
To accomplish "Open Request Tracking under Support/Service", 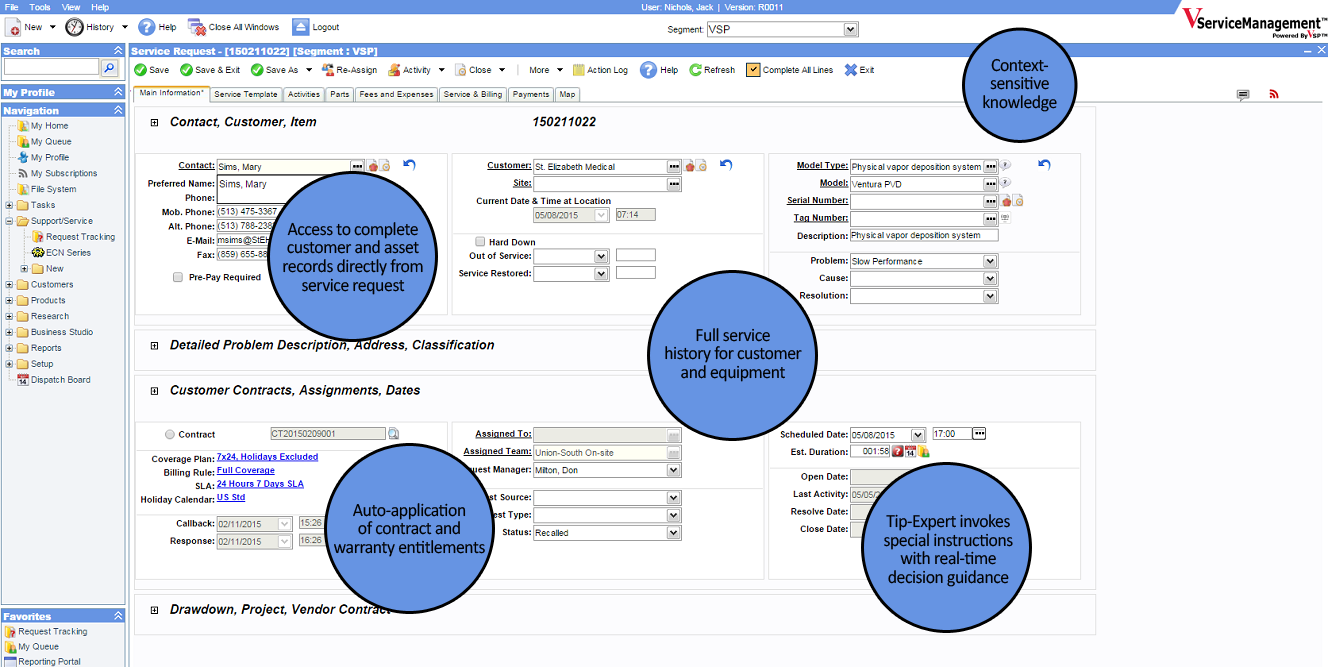I will pos(80,237).
